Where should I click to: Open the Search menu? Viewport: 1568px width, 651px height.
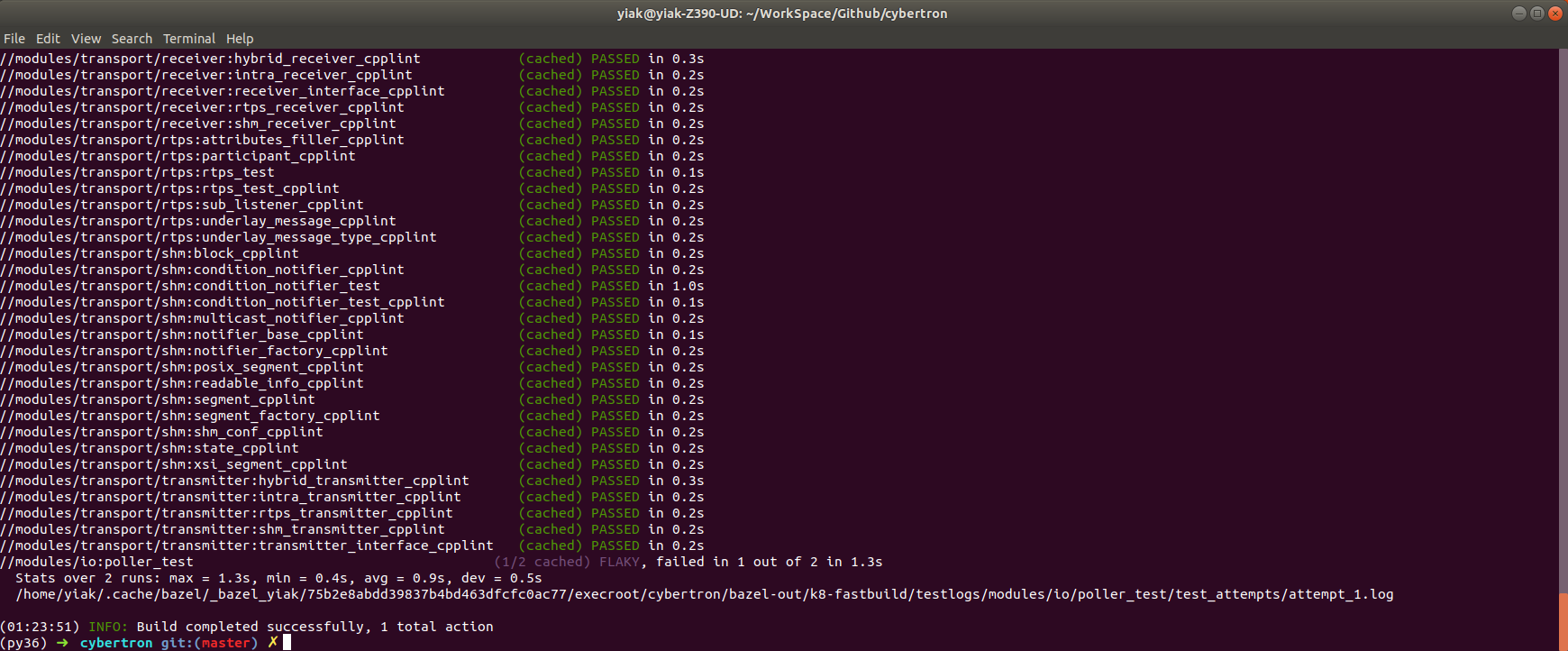tap(132, 39)
